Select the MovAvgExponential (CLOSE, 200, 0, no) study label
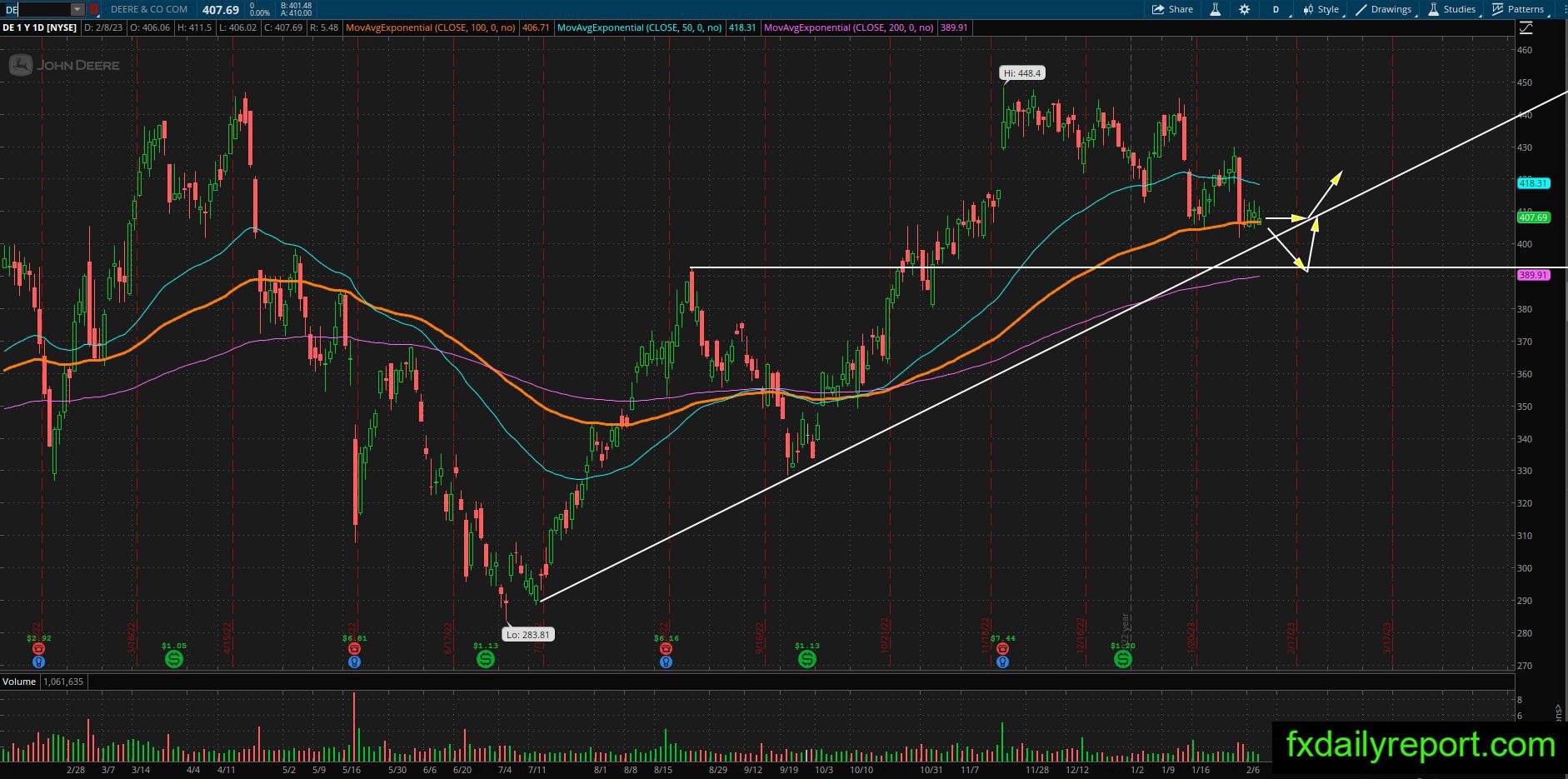The height and width of the screenshot is (779, 1568). [x=848, y=27]
